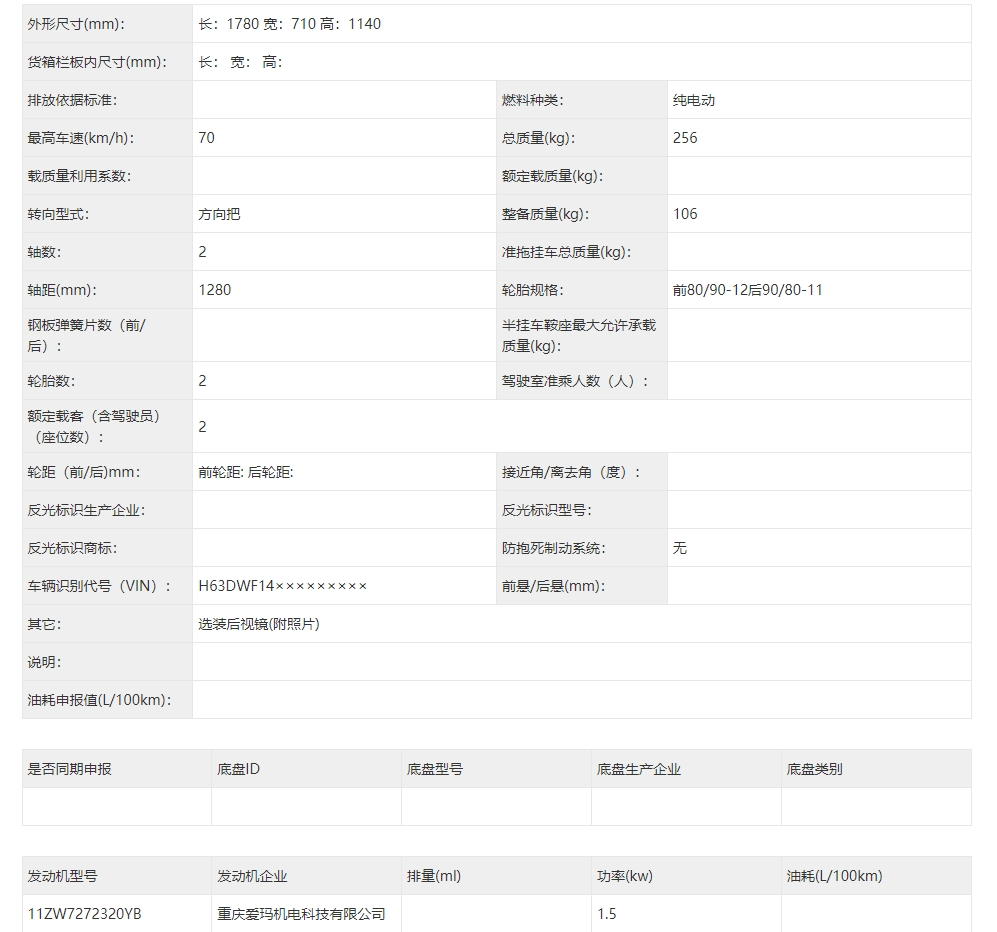The image size is (997, 932).
Task: Select the 重庆爱玛机电科技有限公司 manufacturer cell
Action: tap(301, 914)
